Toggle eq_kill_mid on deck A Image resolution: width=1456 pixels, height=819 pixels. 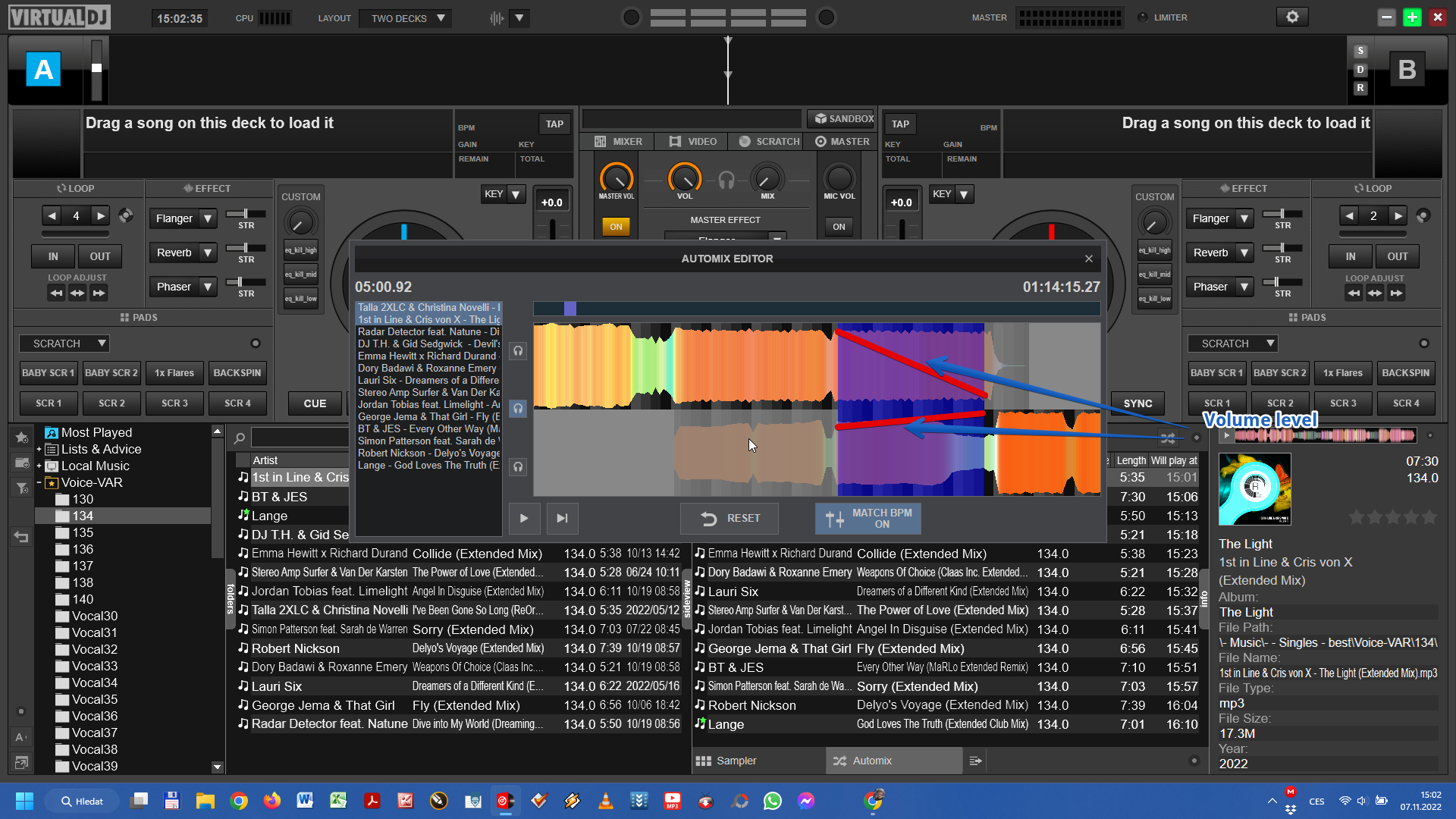click(x=301, y=275)
